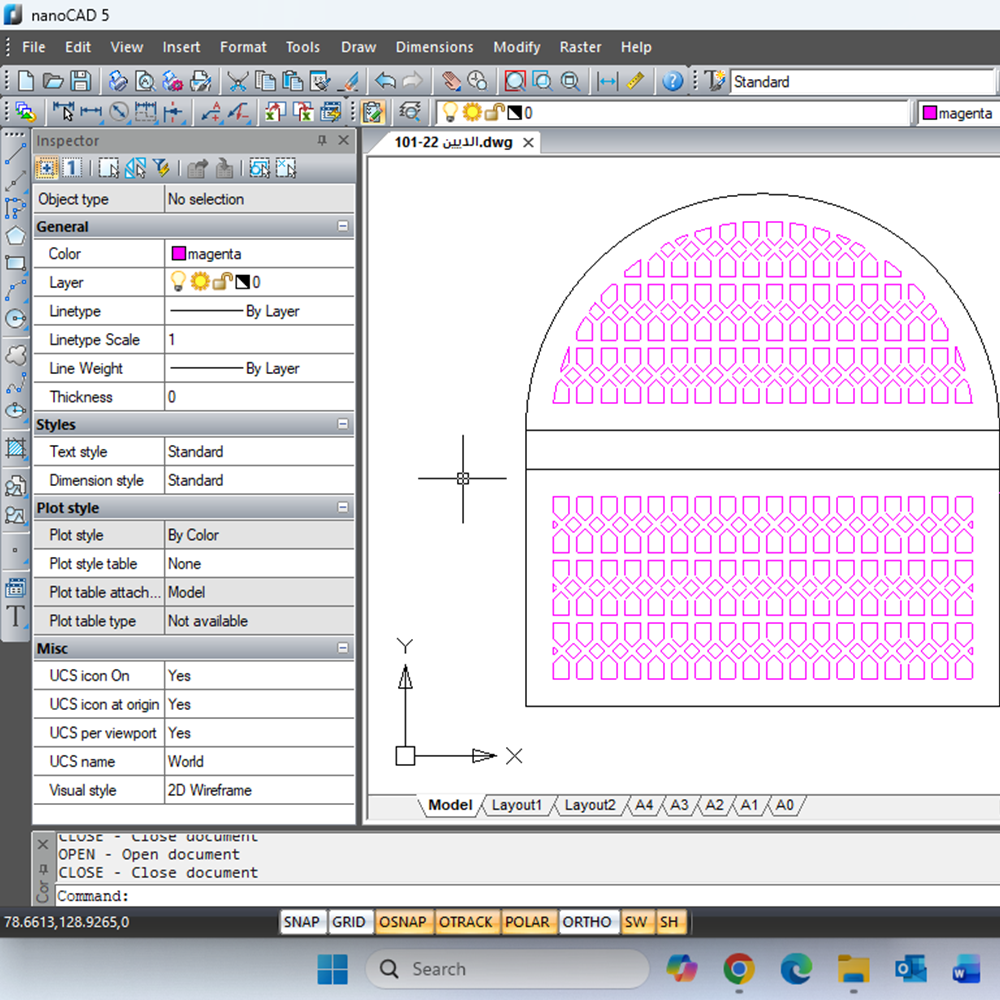
Task: Activate the Pan hand tool
Action: coord(451,81)
